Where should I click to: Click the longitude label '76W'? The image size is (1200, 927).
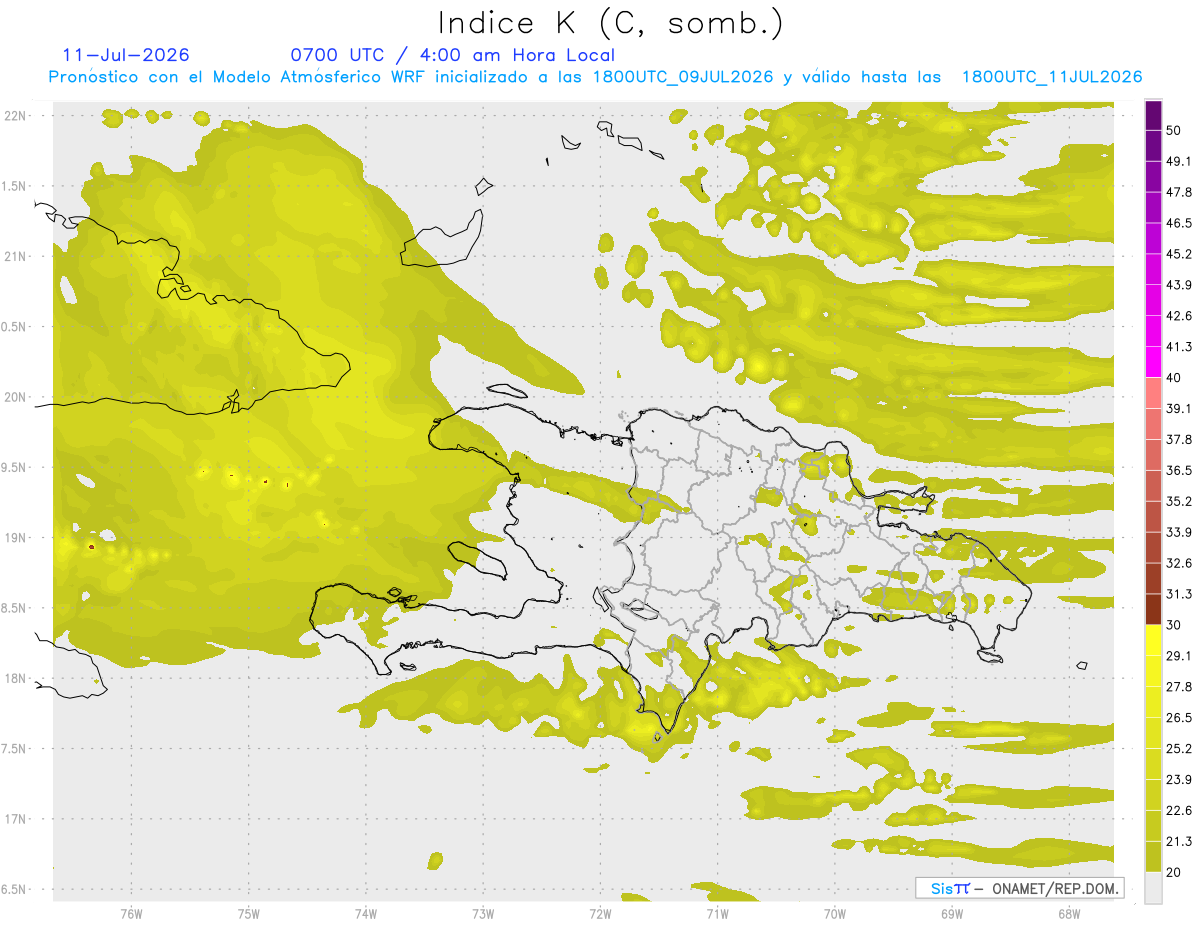pos(131,913)
